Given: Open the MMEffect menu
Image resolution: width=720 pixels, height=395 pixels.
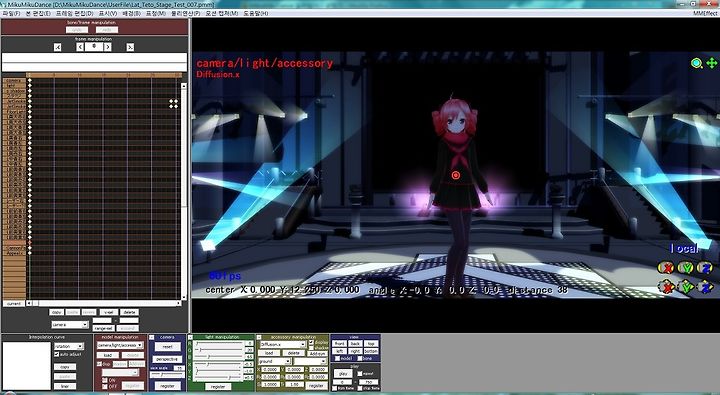Looking at the screenshot, I should pos(705,13).
